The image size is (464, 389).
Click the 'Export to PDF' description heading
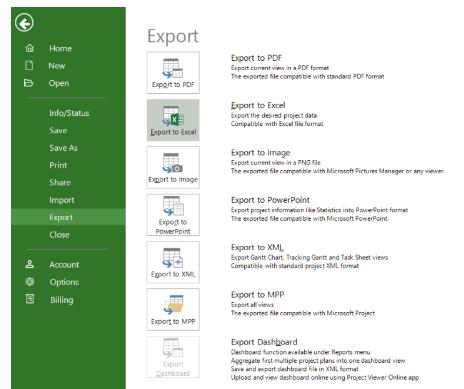click(x=256, y=58)
